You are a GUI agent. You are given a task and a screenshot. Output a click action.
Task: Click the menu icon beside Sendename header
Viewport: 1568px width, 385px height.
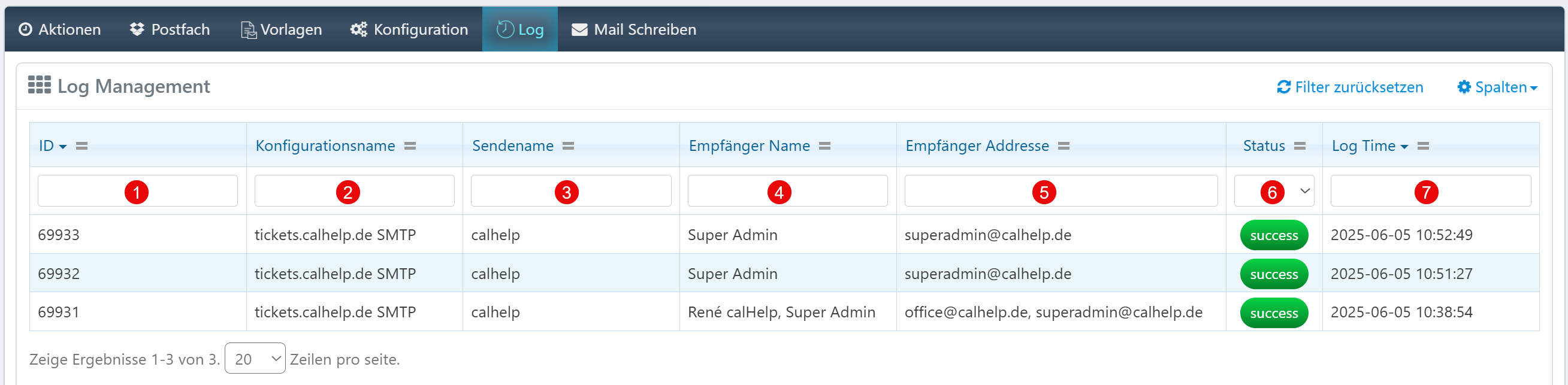(x=568, y=146)
